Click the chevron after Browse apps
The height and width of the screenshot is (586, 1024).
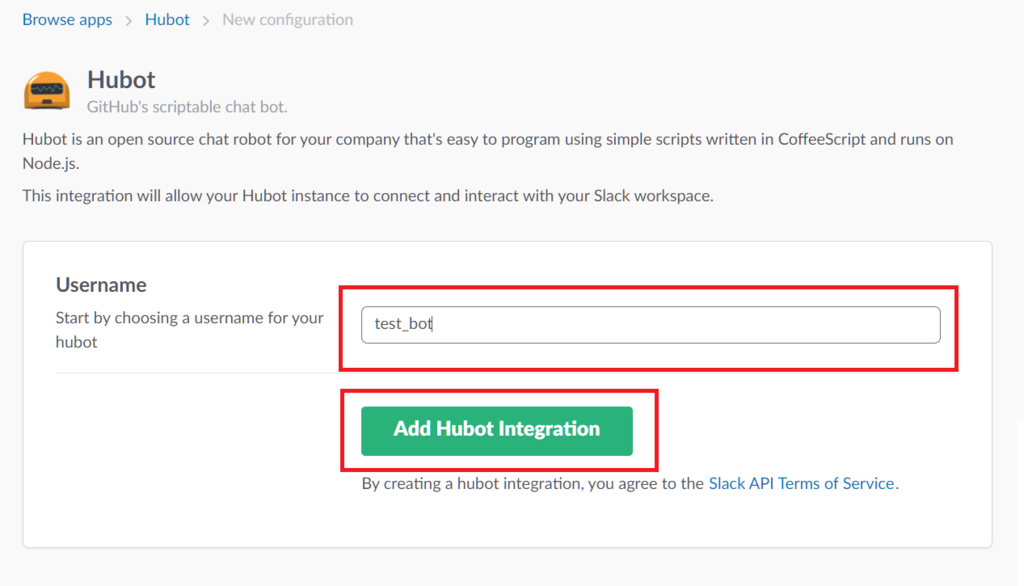129,21
